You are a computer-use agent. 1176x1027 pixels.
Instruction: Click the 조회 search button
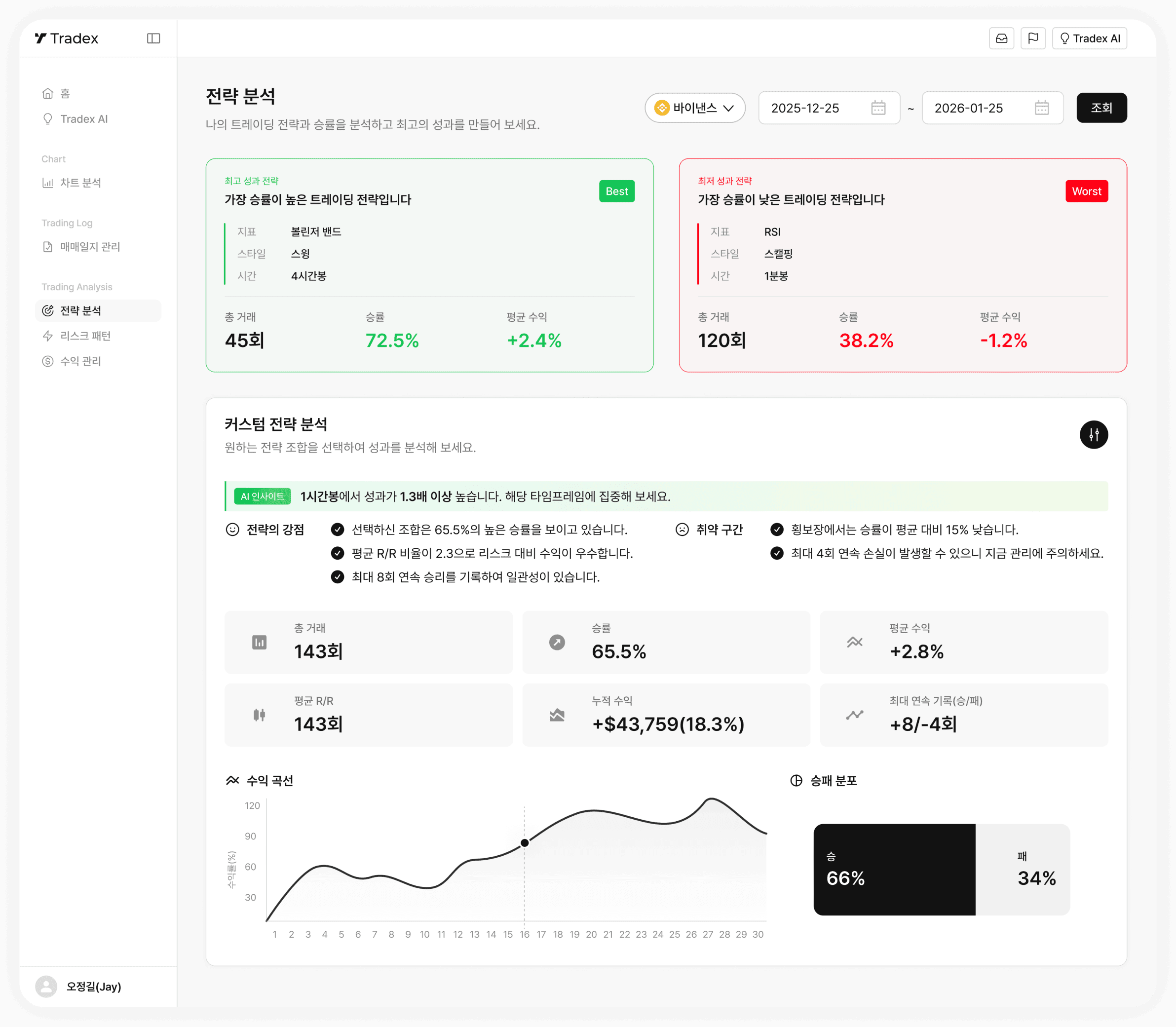(1101, 108)
